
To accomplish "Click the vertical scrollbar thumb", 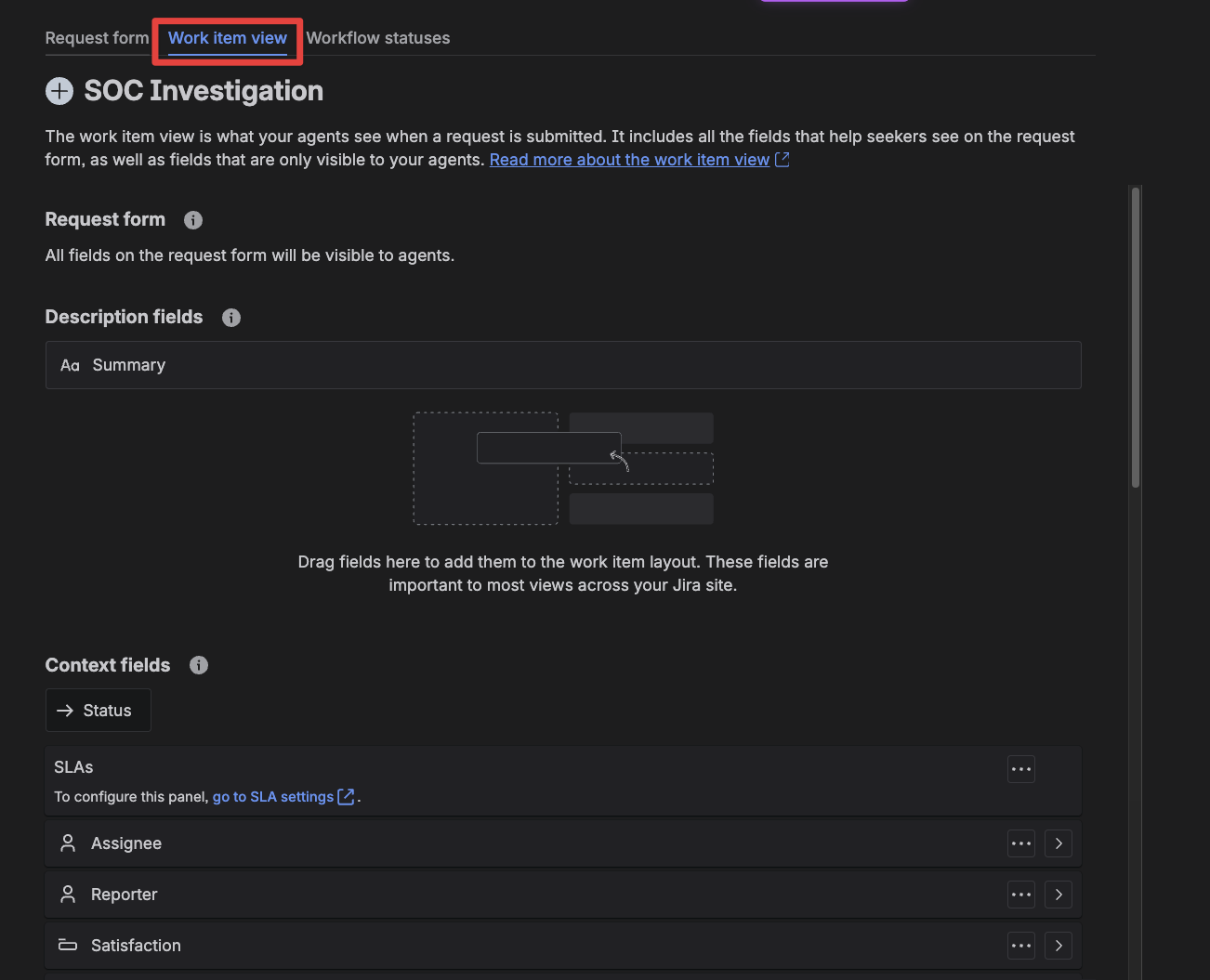I will (x=1135, y=336).
